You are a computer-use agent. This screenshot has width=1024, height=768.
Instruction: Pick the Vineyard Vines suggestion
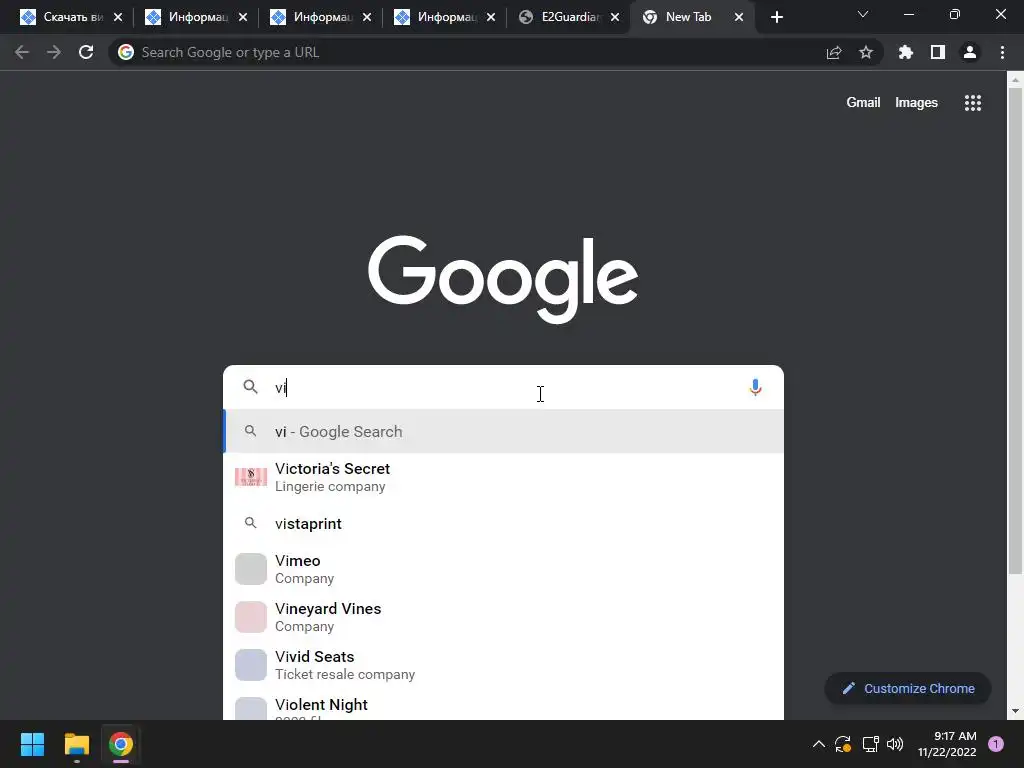click(503, 616)
